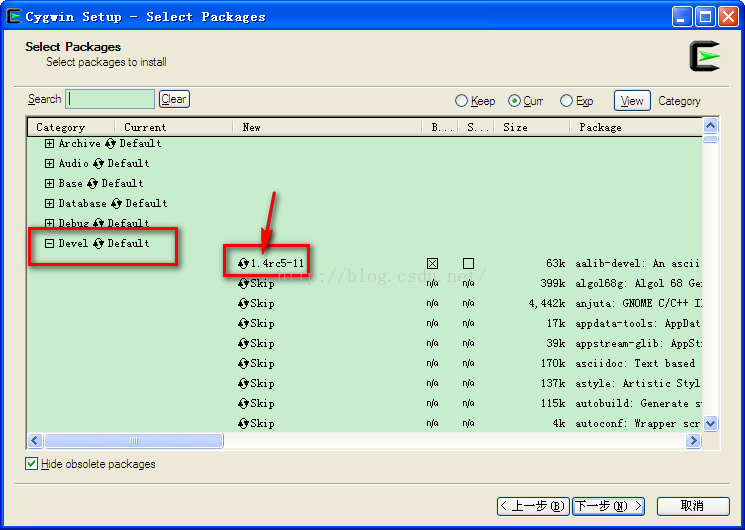Click the Skip cycle icon for anjuta

(243, 303)
